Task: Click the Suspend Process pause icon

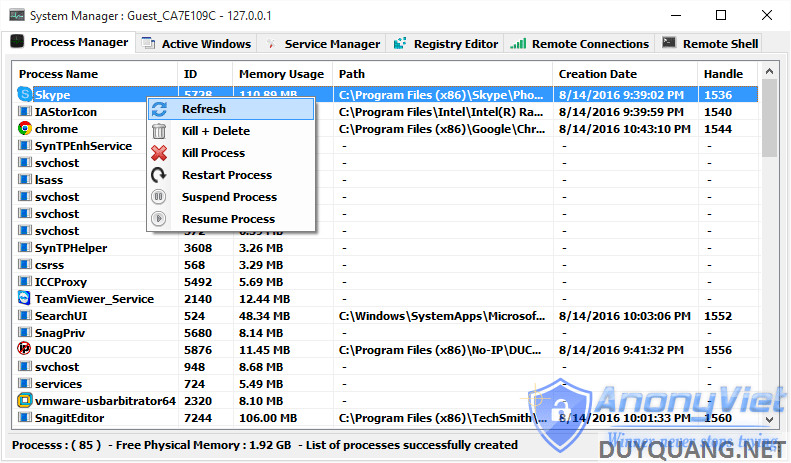Action: tap(159, 197)
